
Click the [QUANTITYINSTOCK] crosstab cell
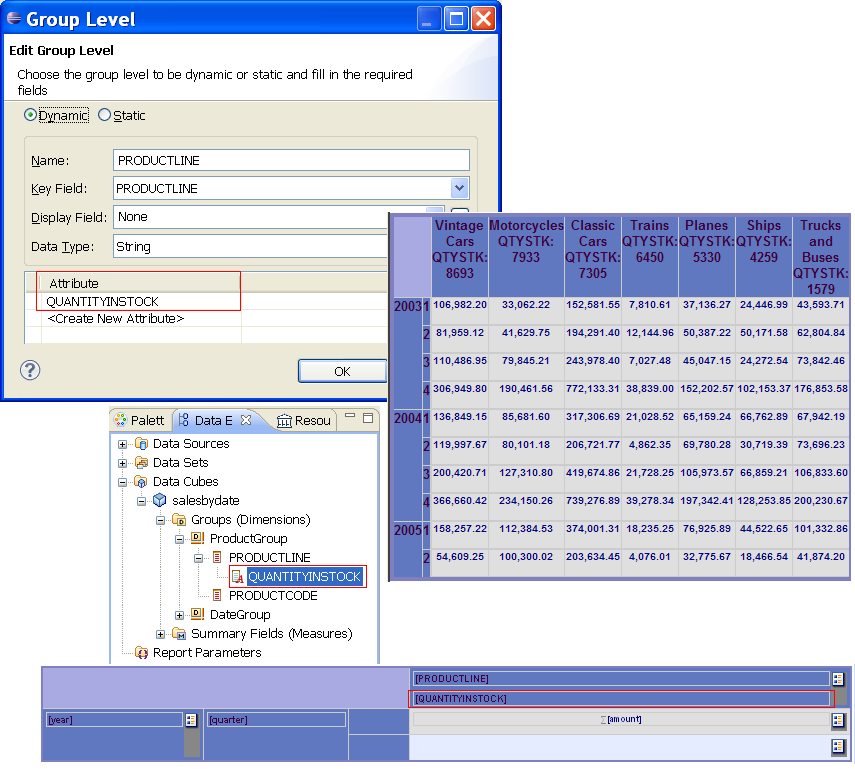[x=621, y=699]
